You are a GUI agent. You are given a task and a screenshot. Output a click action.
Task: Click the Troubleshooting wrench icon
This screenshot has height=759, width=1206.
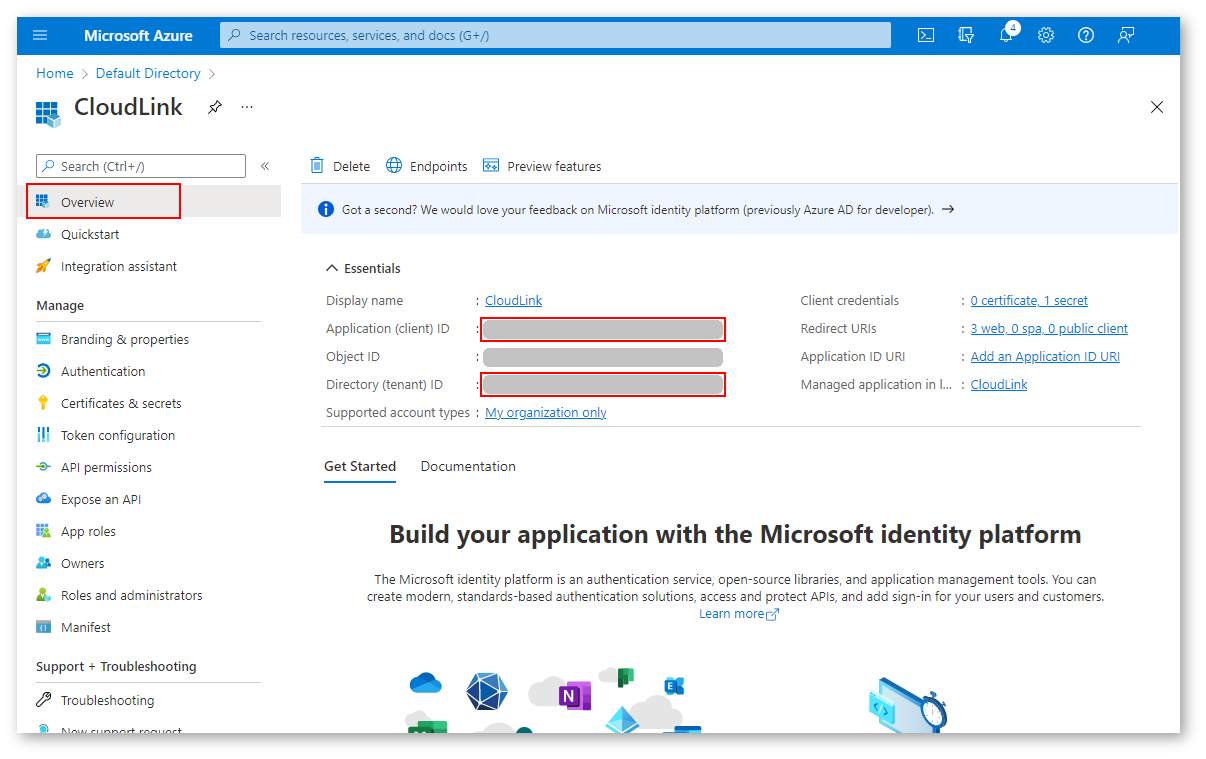click(x=43, y=700)
